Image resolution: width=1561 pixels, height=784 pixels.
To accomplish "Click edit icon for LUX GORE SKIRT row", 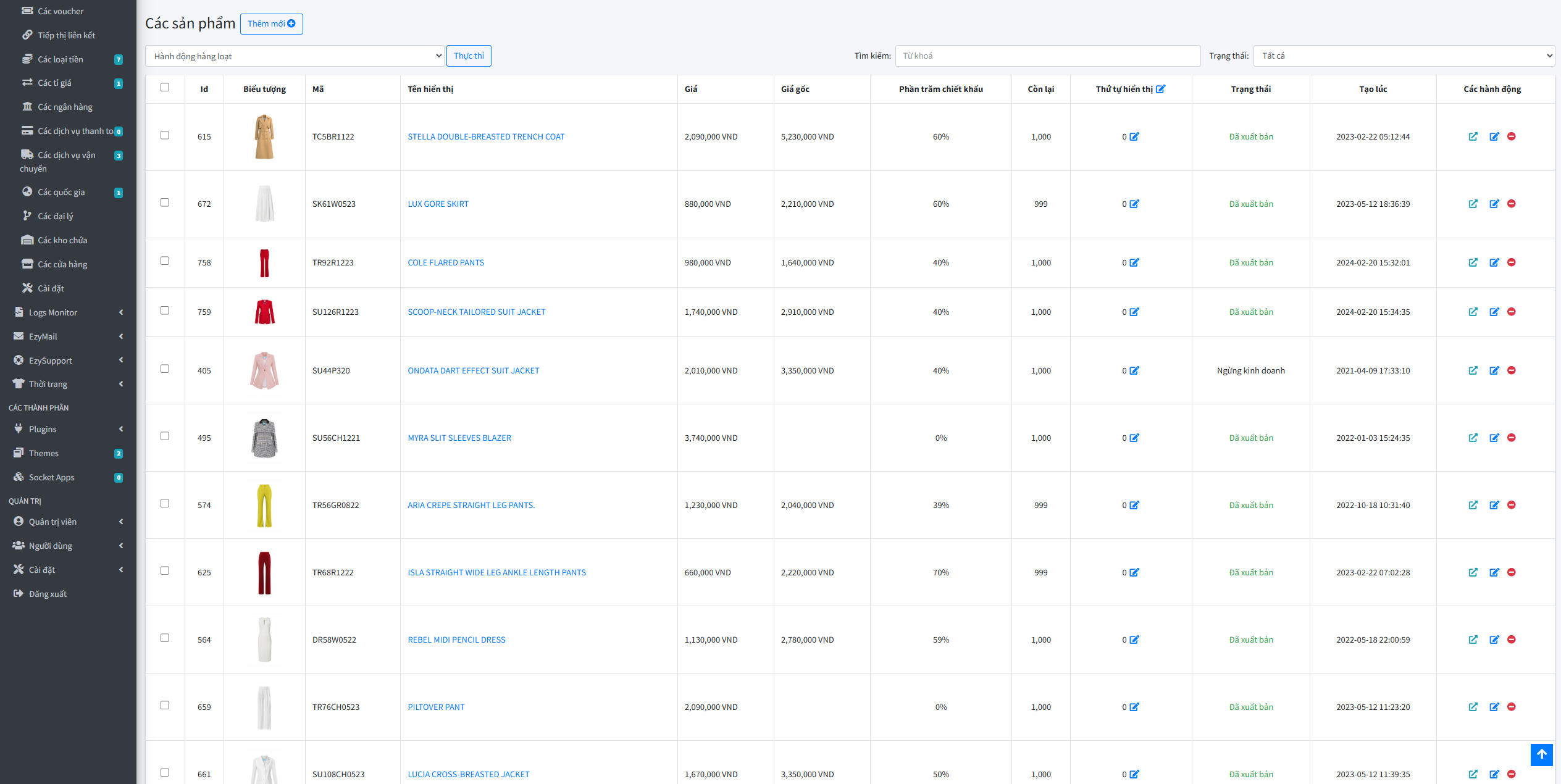I will click(x=1494, y=204).
